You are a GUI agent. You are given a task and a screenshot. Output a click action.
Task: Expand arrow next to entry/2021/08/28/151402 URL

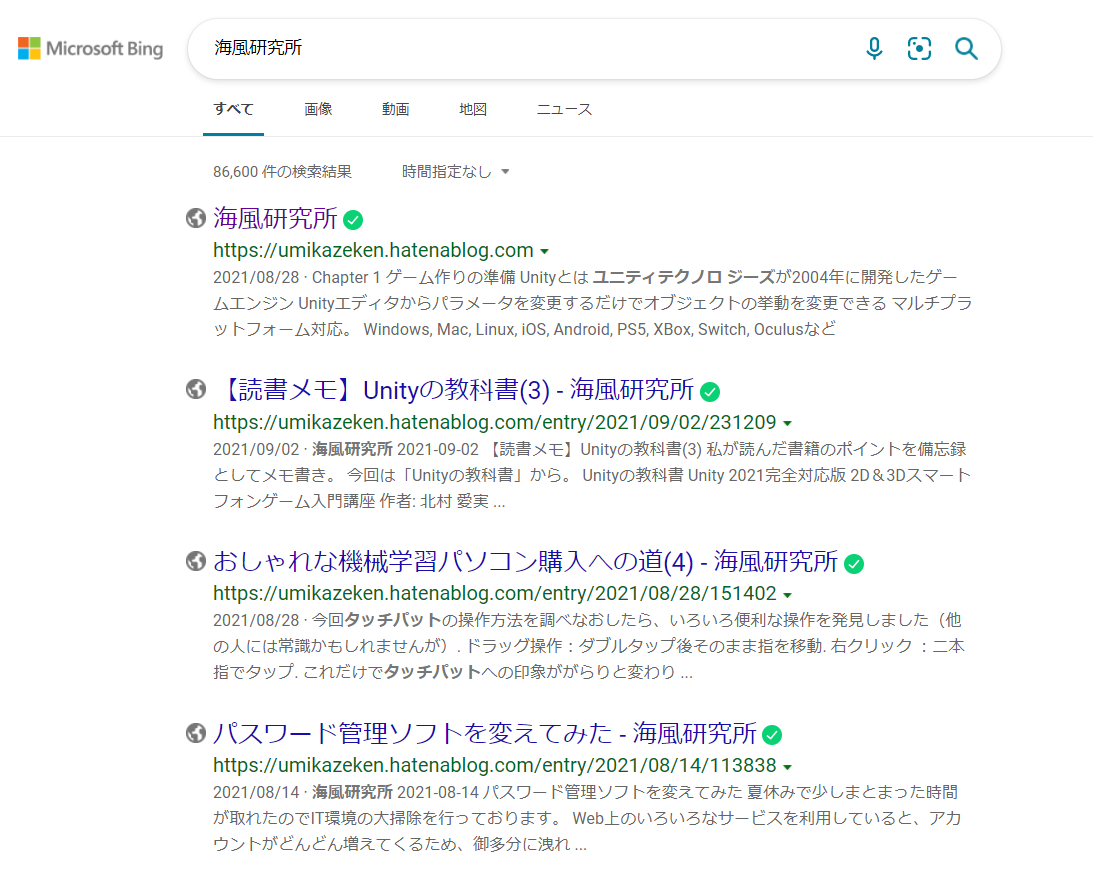point(788,595)
